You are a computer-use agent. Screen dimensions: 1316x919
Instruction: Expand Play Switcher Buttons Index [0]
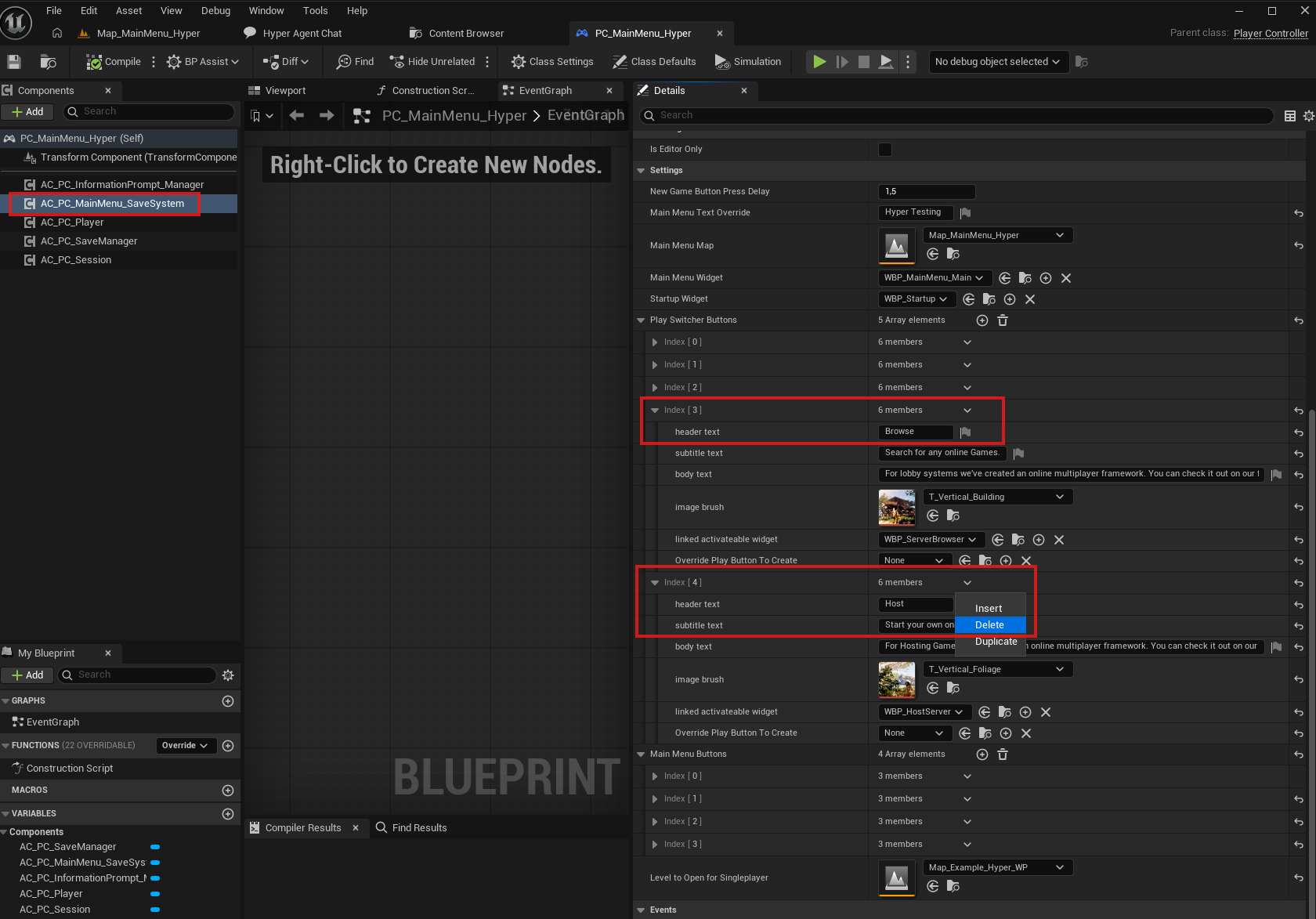pyautogui.click(x=655, y=342)
